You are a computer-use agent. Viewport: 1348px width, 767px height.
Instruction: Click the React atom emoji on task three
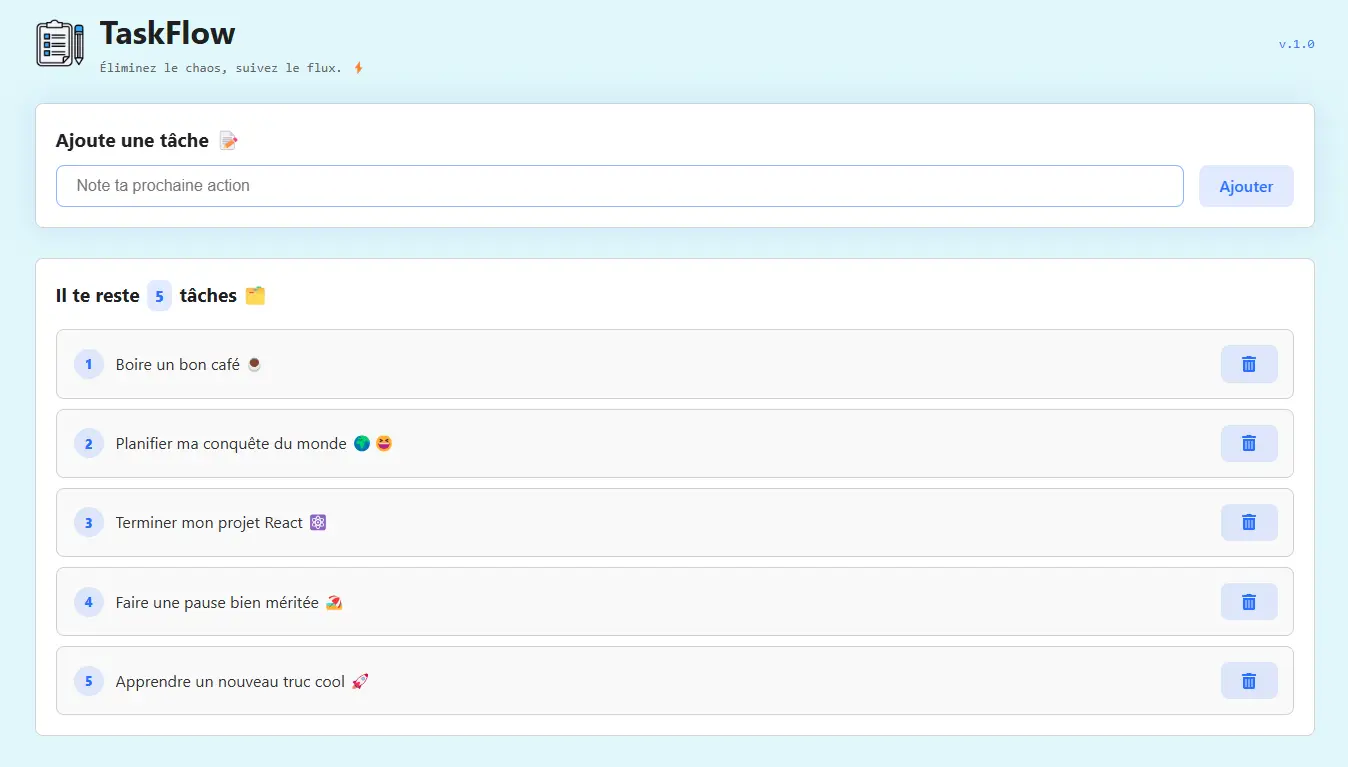pyautogui.click(x=317, y=522)
